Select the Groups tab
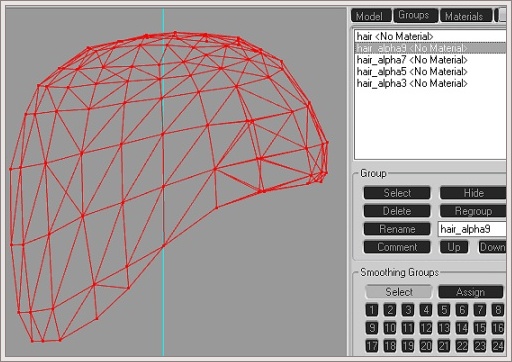The image size is (512, 362). click(415, 15)
